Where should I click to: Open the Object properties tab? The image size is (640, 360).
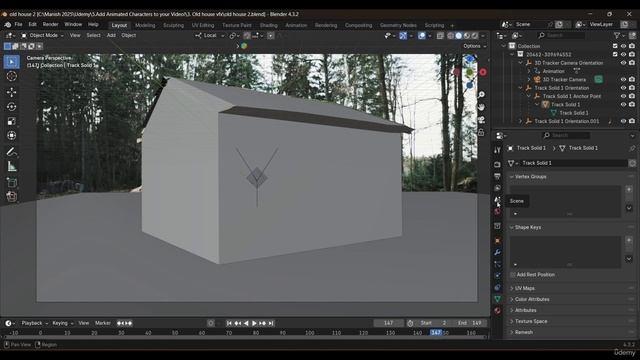(x=497, y=240)
